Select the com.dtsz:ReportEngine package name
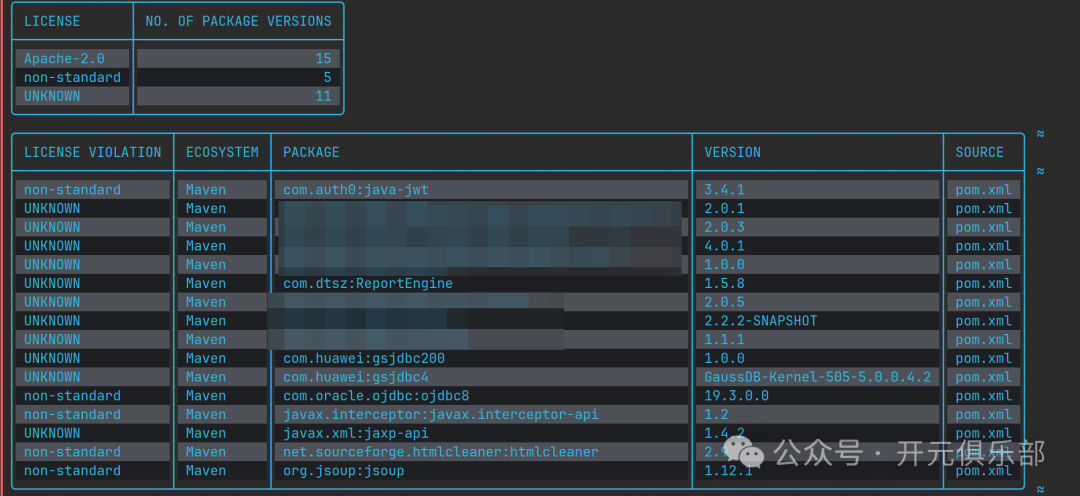The image size is (1080, 496). 368,283
